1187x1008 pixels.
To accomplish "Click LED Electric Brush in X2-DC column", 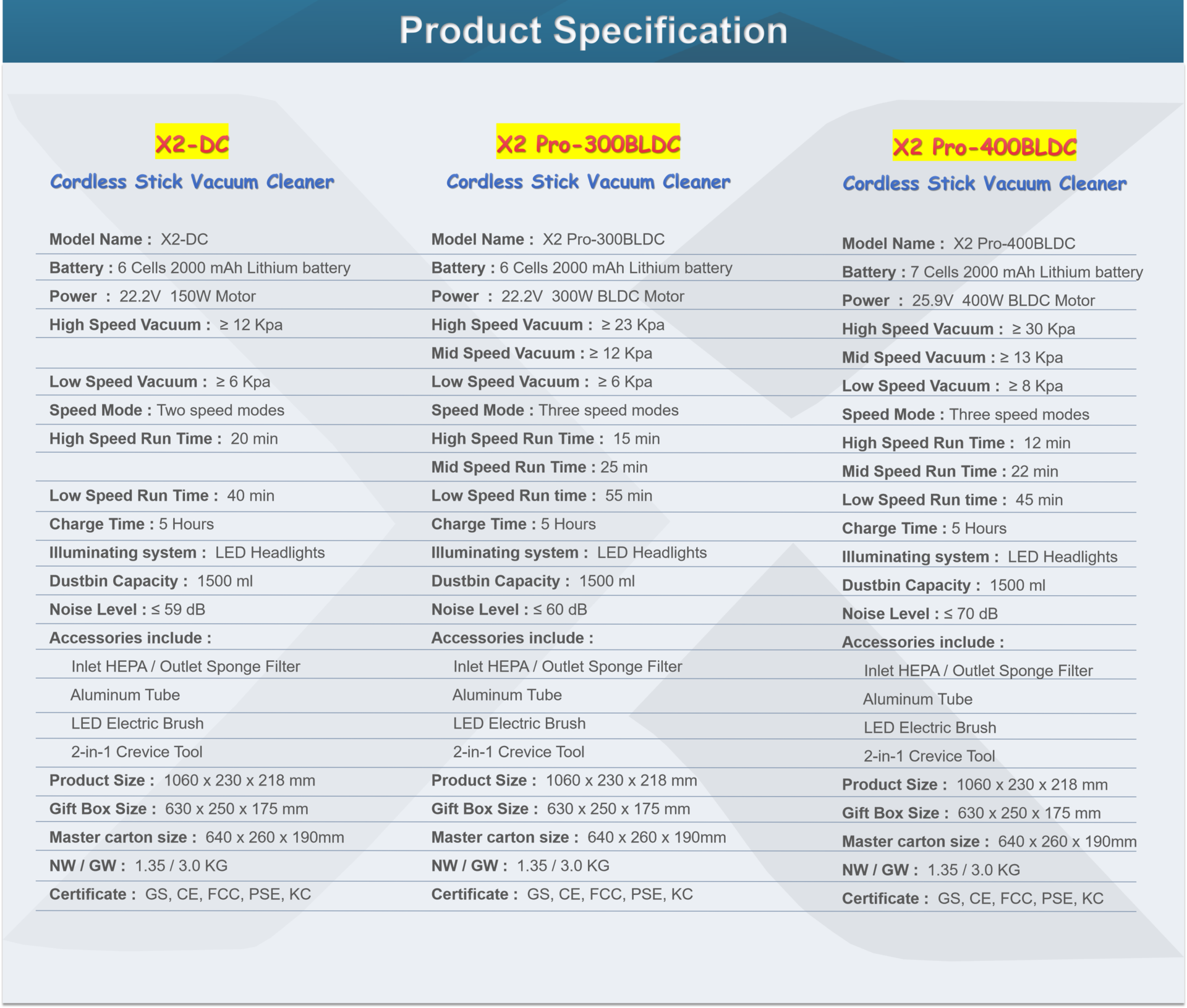I will 137,723.
